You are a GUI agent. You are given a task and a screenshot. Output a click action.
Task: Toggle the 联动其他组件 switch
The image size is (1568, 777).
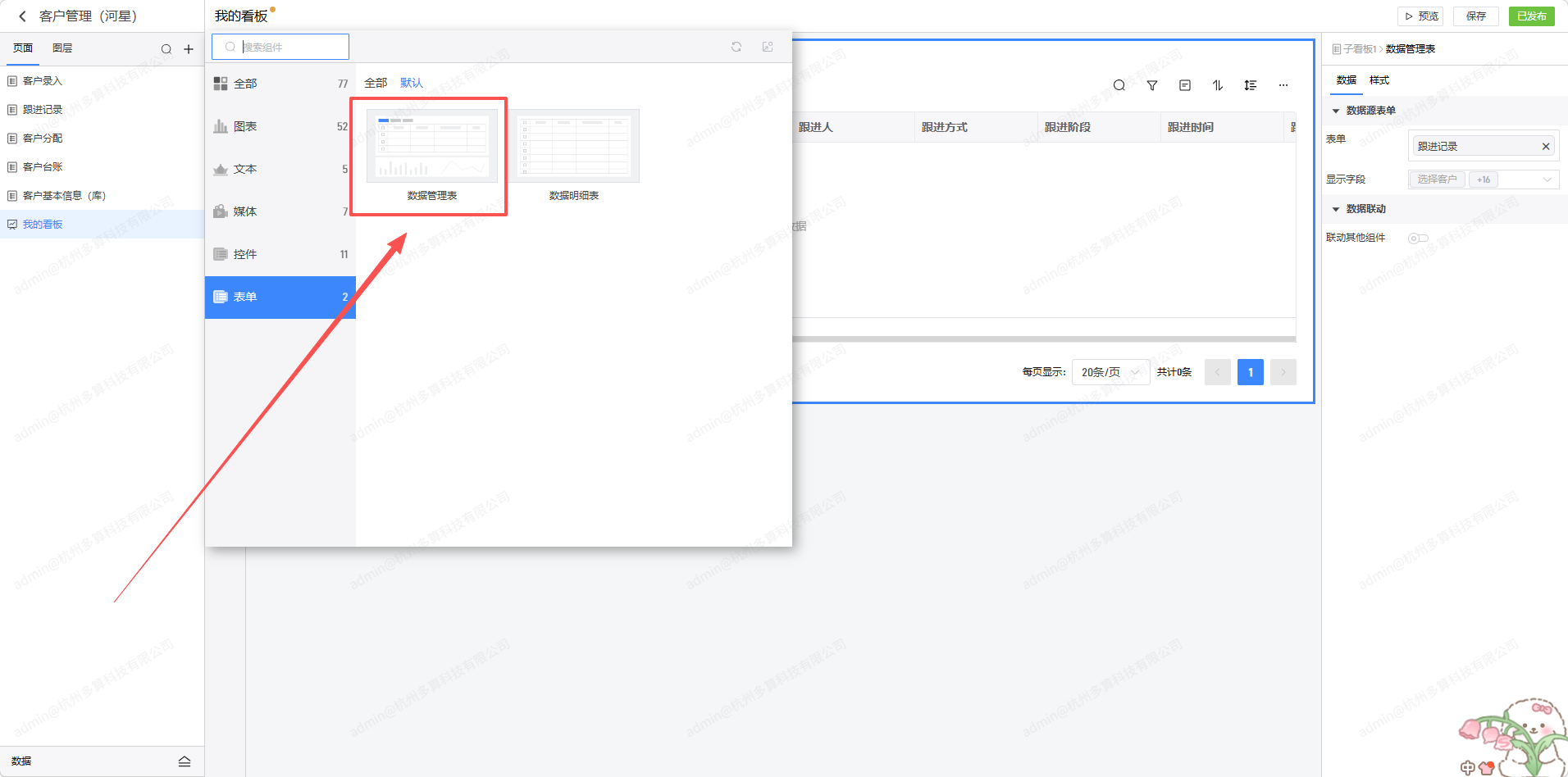coord(1418,239)
